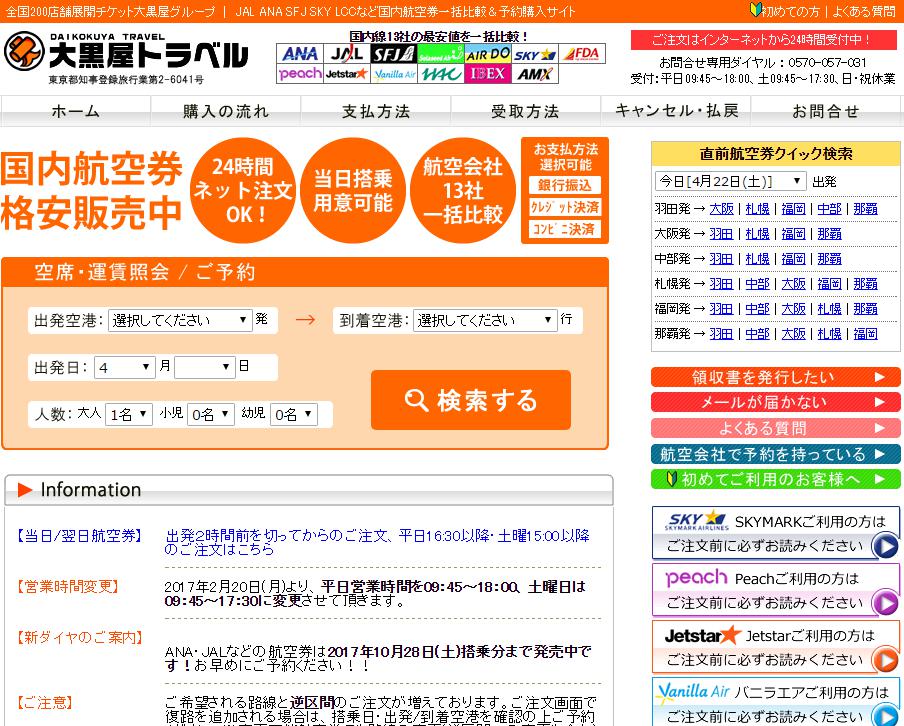The image size is (904, 726).
Task: Click the 航空会社で予約を持っている button
Action: [x=775, y=454]
